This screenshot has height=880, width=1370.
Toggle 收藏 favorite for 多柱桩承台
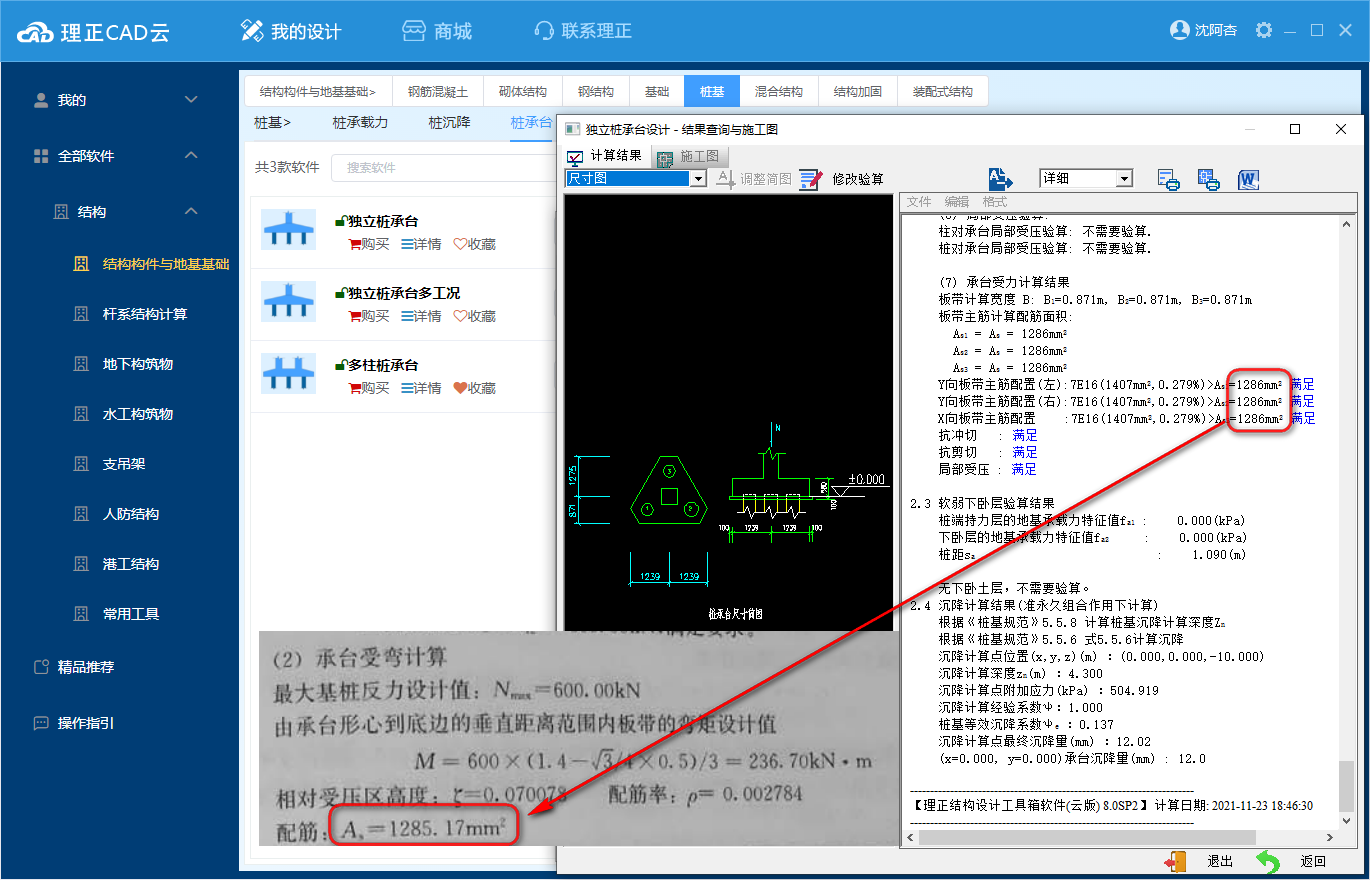point(474,388)
